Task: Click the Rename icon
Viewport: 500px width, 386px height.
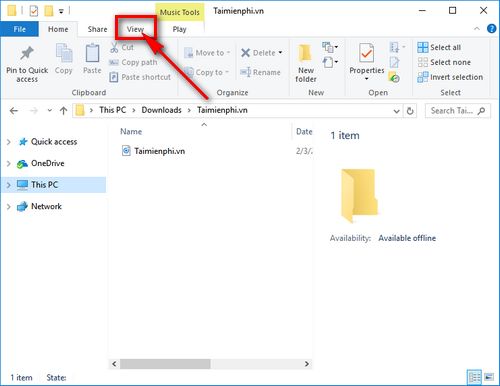Action: 245,72
